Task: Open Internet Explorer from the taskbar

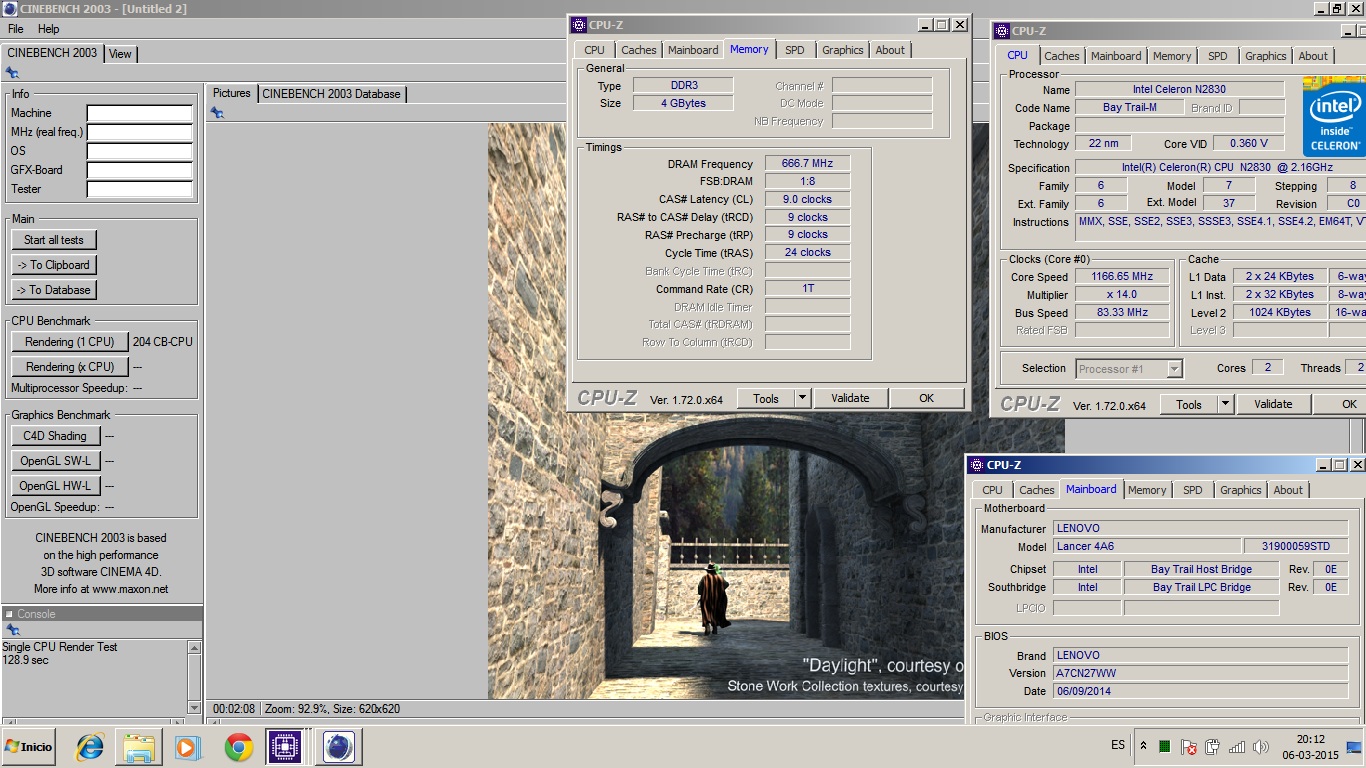Action: [x=90, y=747]
